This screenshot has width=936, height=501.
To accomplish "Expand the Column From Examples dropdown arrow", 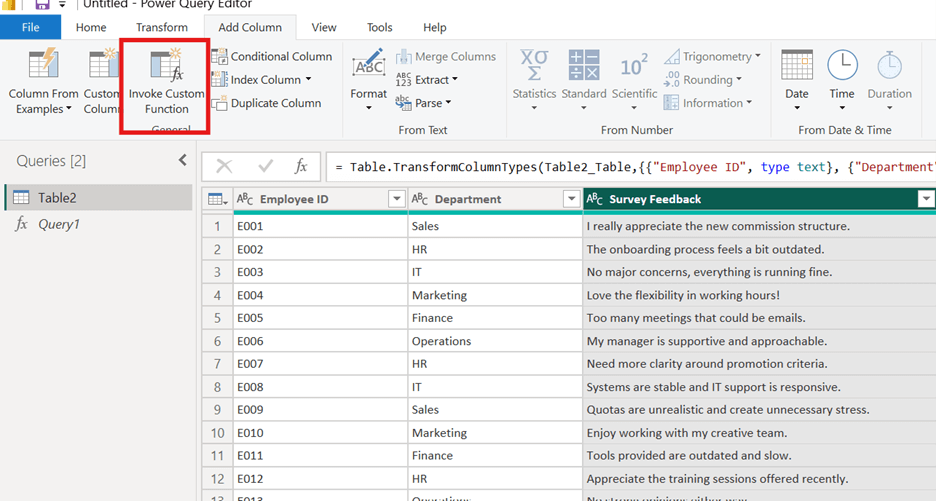I will pos(69,109).
